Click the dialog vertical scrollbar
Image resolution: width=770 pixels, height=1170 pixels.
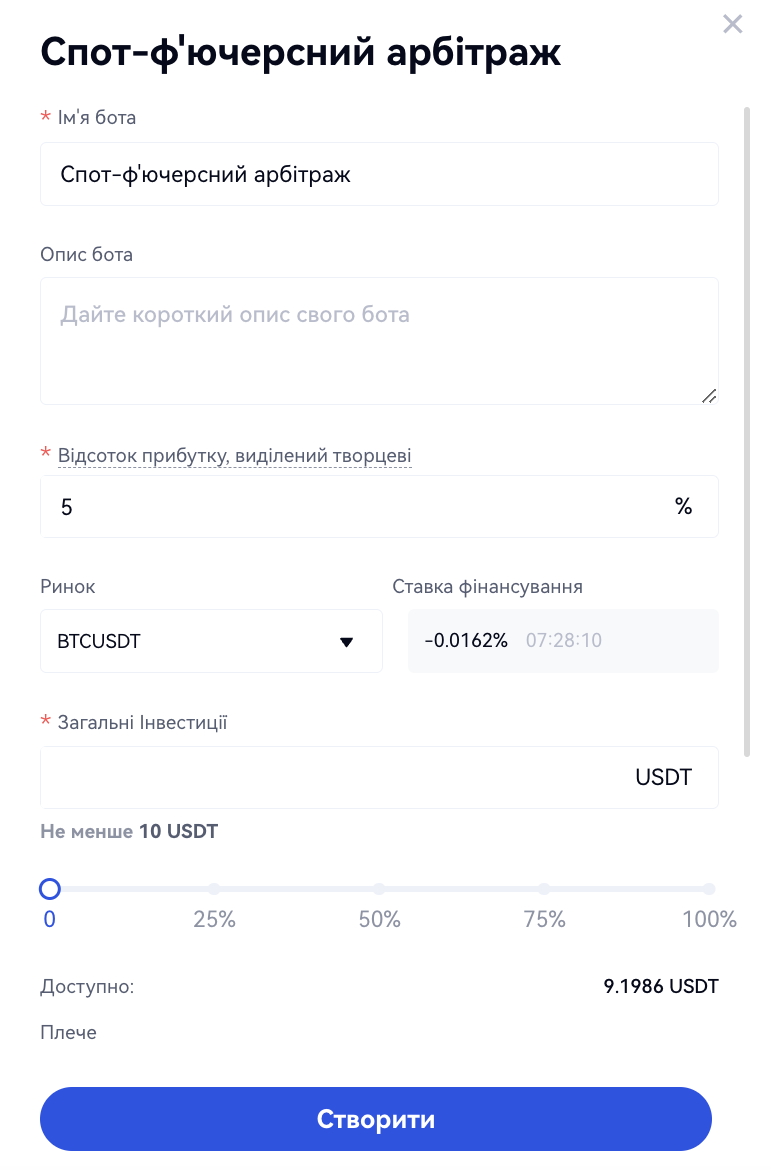[746, 430]
